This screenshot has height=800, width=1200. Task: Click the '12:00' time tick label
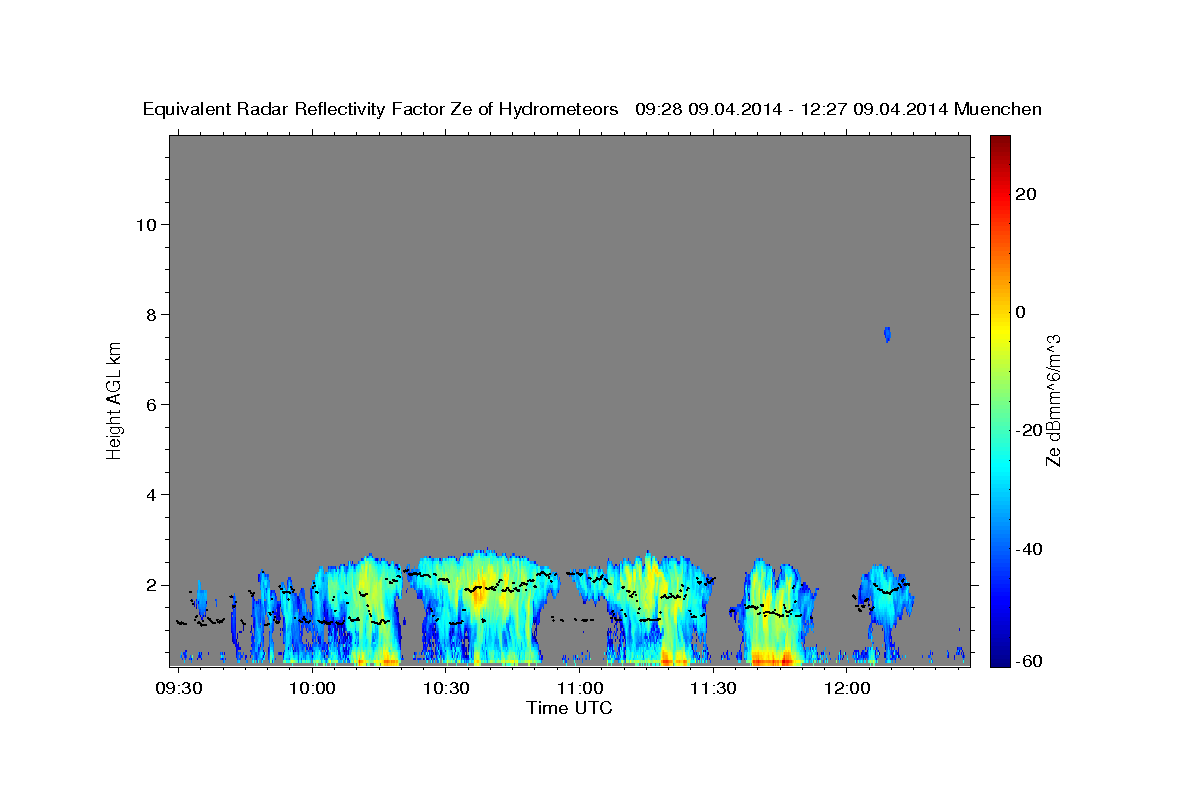point(846,688)
